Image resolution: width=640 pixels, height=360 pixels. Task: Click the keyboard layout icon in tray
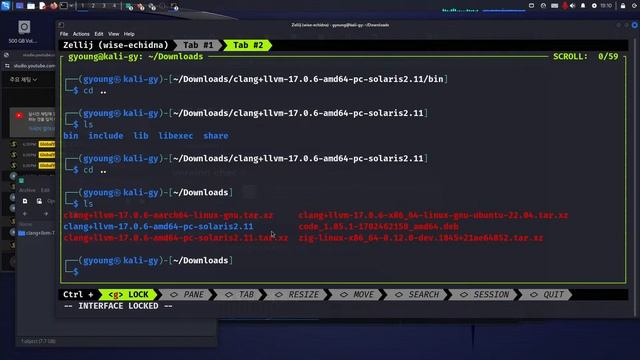coord(554,6)
